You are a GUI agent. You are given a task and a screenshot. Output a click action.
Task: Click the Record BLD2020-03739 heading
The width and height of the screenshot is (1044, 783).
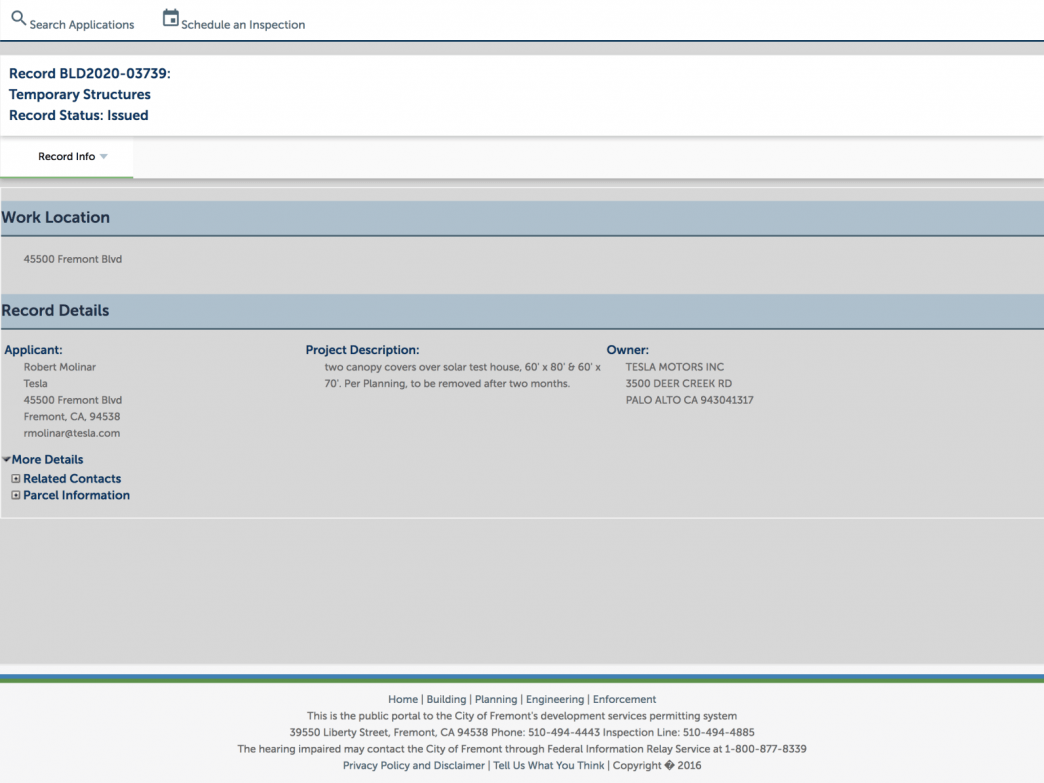(90, 73)
